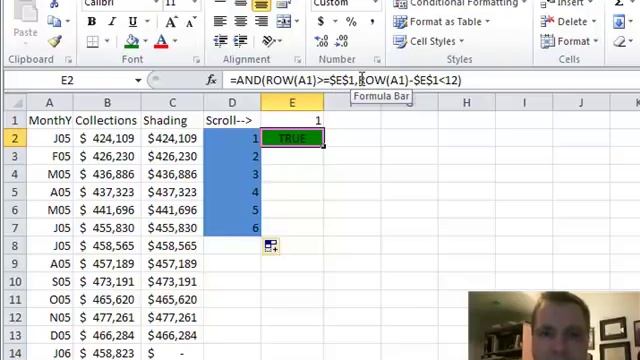This screenshot has width=640, height=360.
Task: Select the Scroll--> cell
Action: click(232, 120)
